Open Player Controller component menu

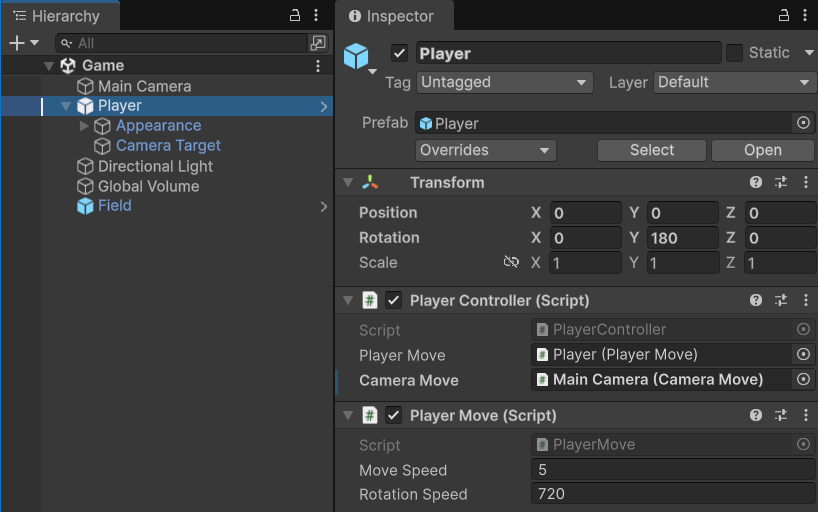pyautogui.click(x=805, y=300)
